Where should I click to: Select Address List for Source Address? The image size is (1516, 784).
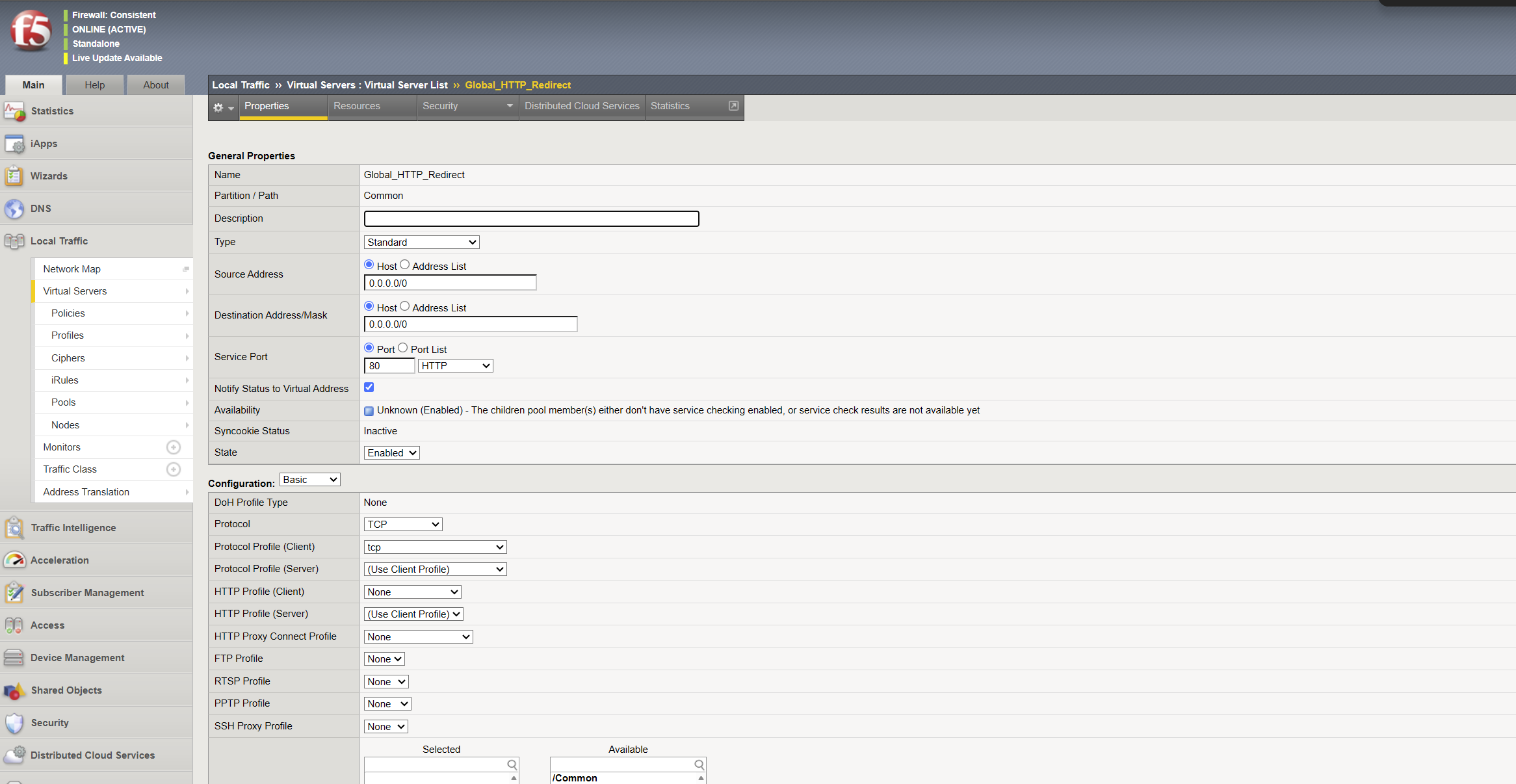pyautogui.click(x=404, y=265)
